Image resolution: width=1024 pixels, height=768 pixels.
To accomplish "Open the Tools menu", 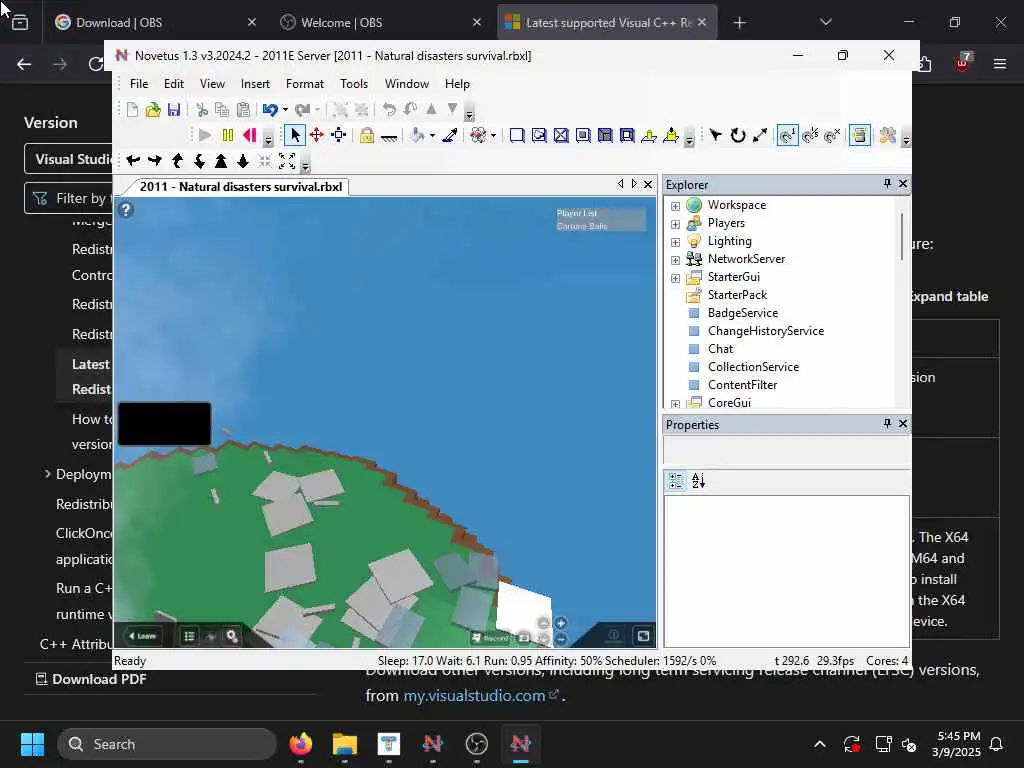I will (354, 84).
